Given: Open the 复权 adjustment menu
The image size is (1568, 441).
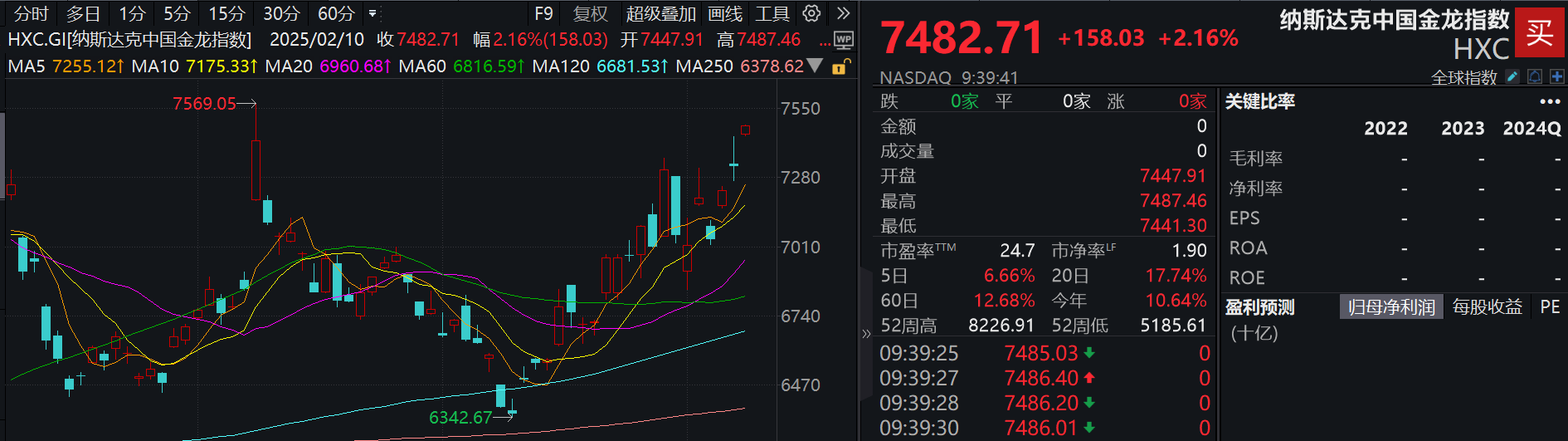Looking at the screenshot, I should pyautogui.click(x=591, y=13).
